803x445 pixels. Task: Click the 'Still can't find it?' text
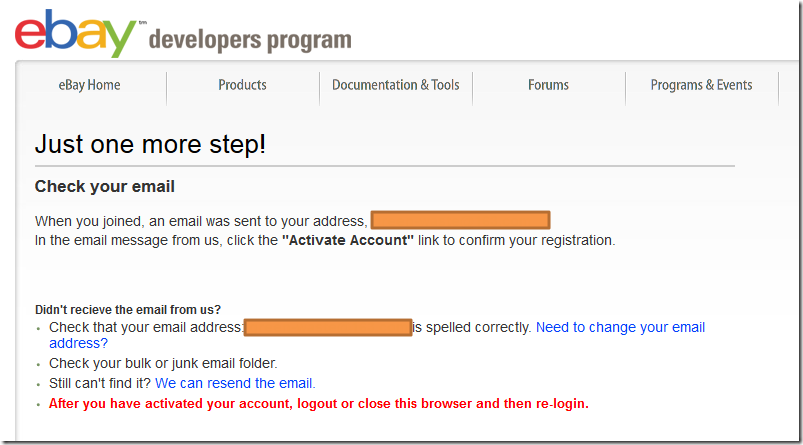click(100, 383)
